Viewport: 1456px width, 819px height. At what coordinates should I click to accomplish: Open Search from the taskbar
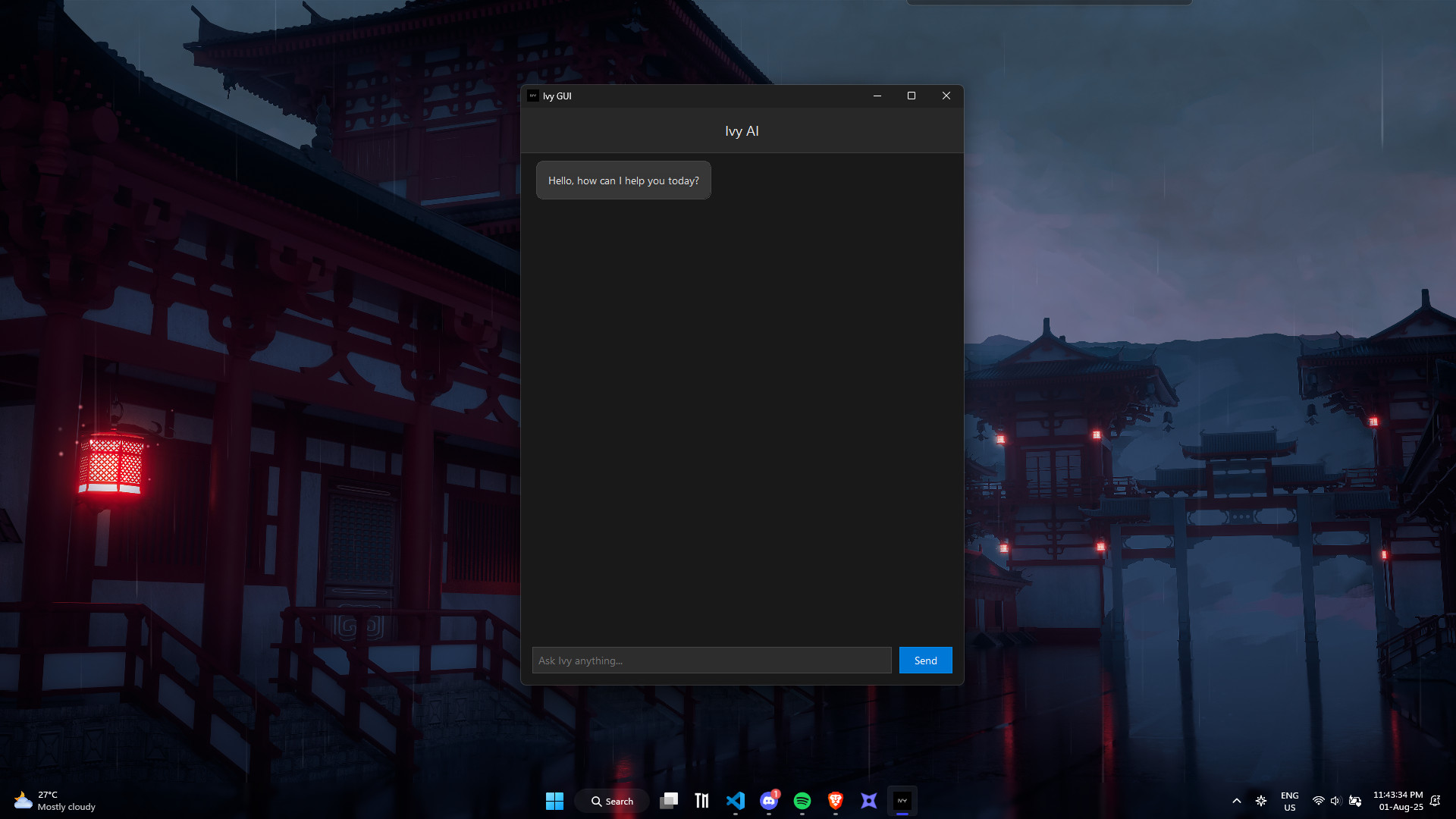(x=612, y=800)
